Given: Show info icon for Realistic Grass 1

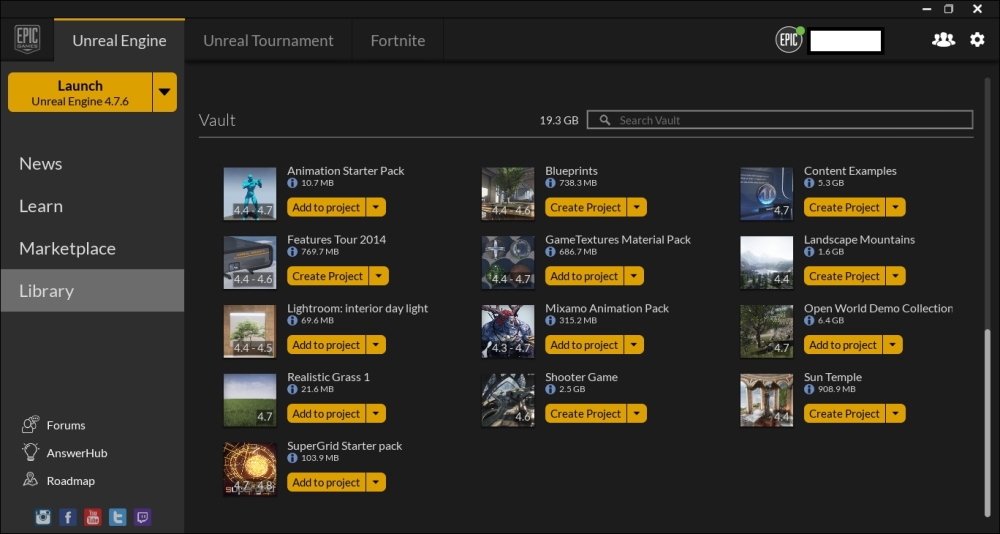Looking at the screenshot, I should point(292,389).
